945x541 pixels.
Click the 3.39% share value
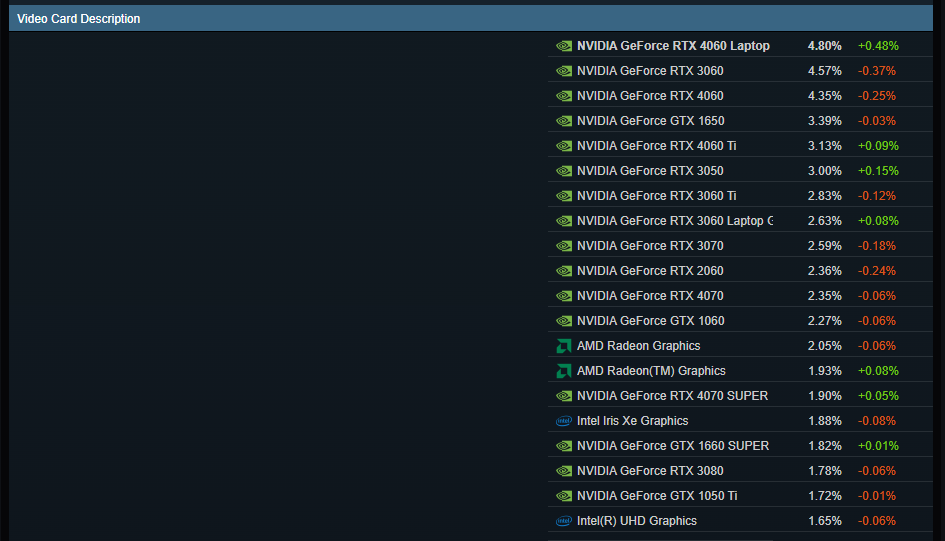[x=824, y=121]
